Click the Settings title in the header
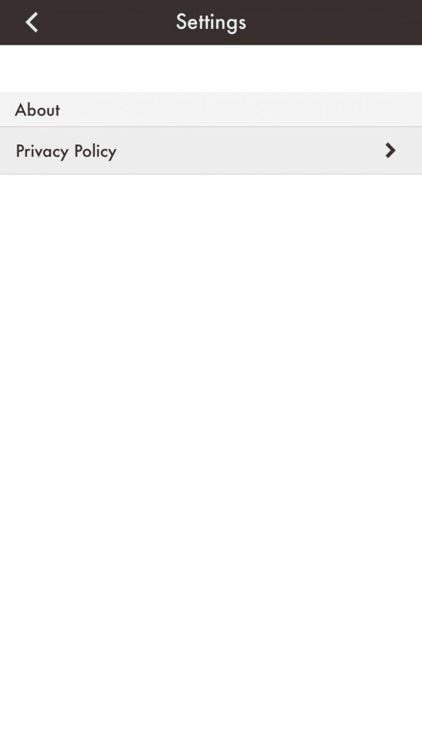Viewport: 422px width, 750px height. [211, 22]
